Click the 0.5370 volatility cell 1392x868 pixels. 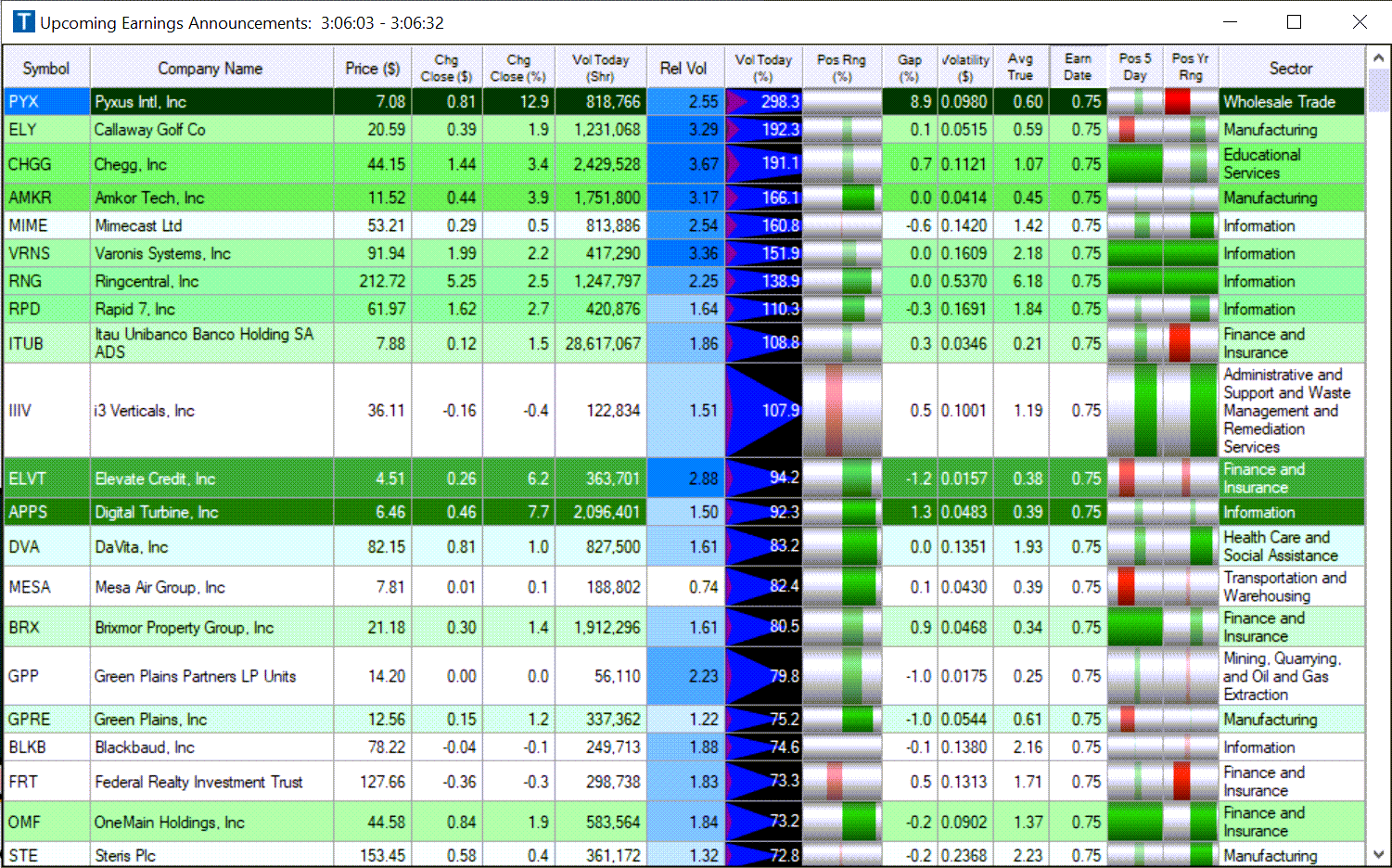click(x=965, y=282)
